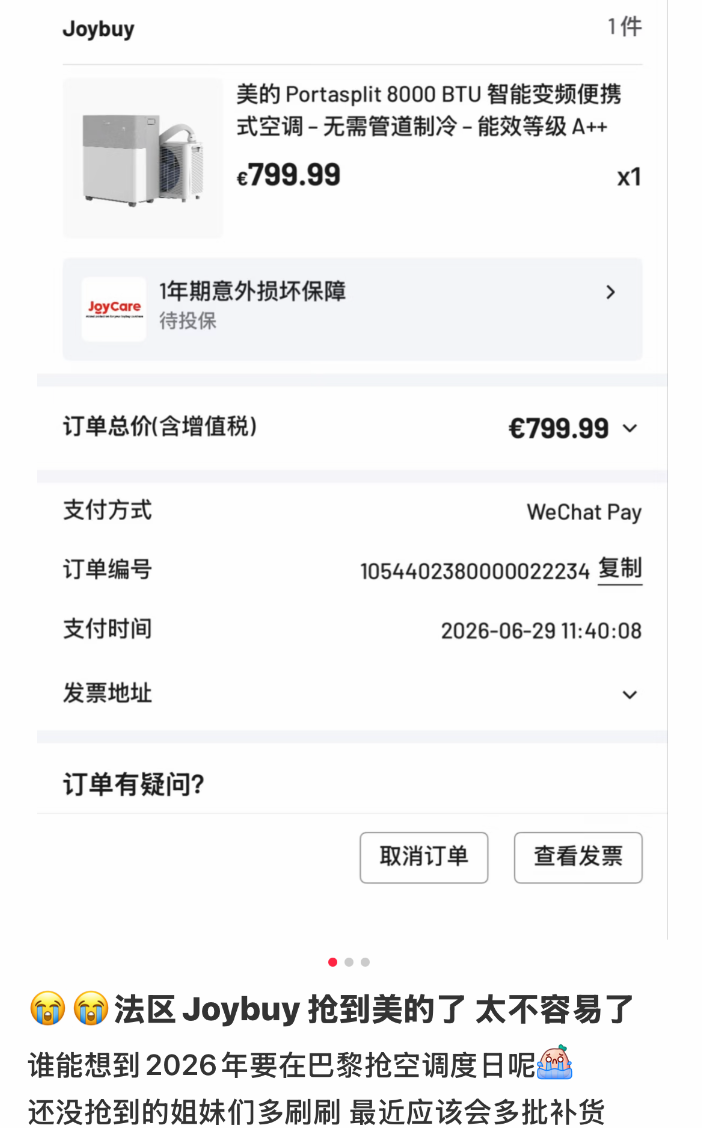This screenshot has width=702, height=1128.
Task: Open the 美的 Portasplit 8000 BTU product title
Action: pos(429,110)
